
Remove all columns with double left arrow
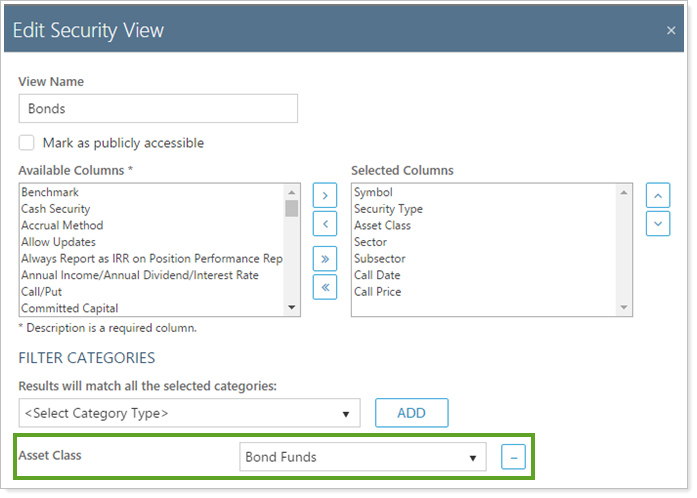tap(324, 289)
